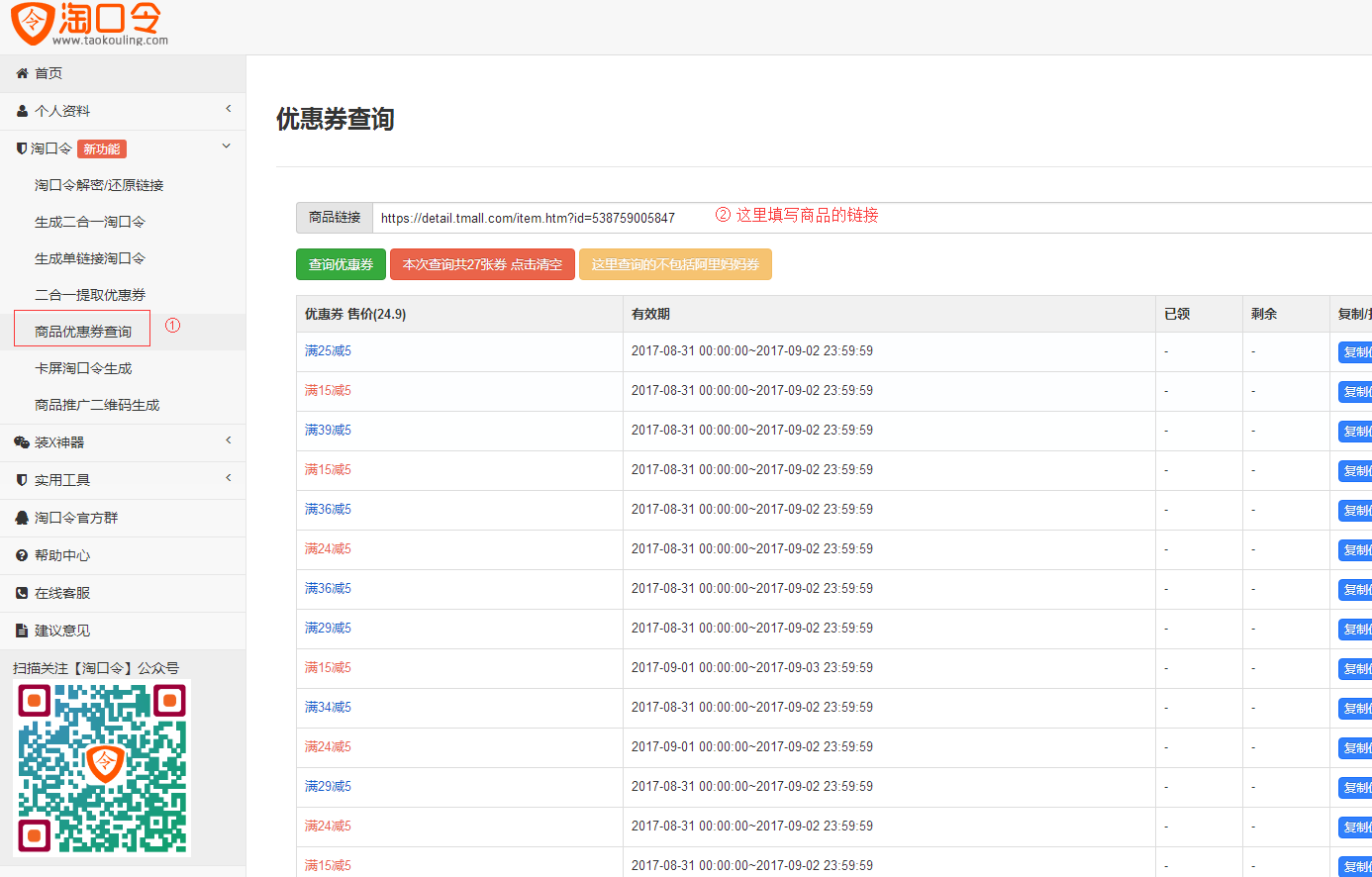Expand the 实用工具 menu chevron
The image size is (1372, 877).
click(229, 478)
